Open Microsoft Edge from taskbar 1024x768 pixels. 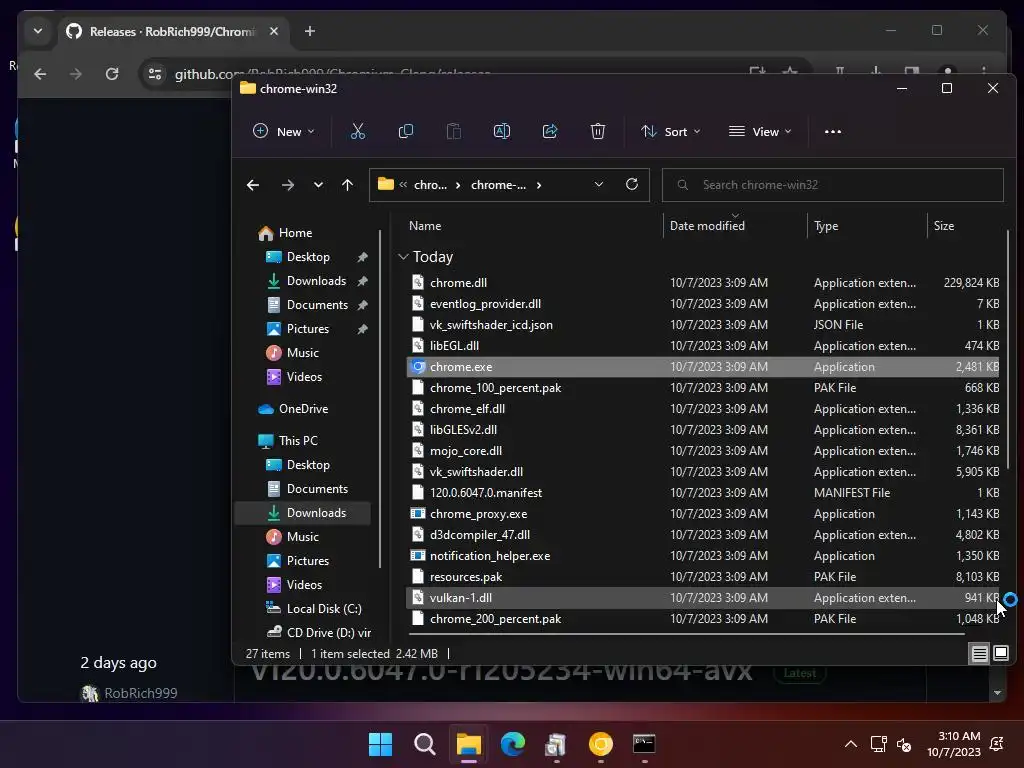click(513, 744)
